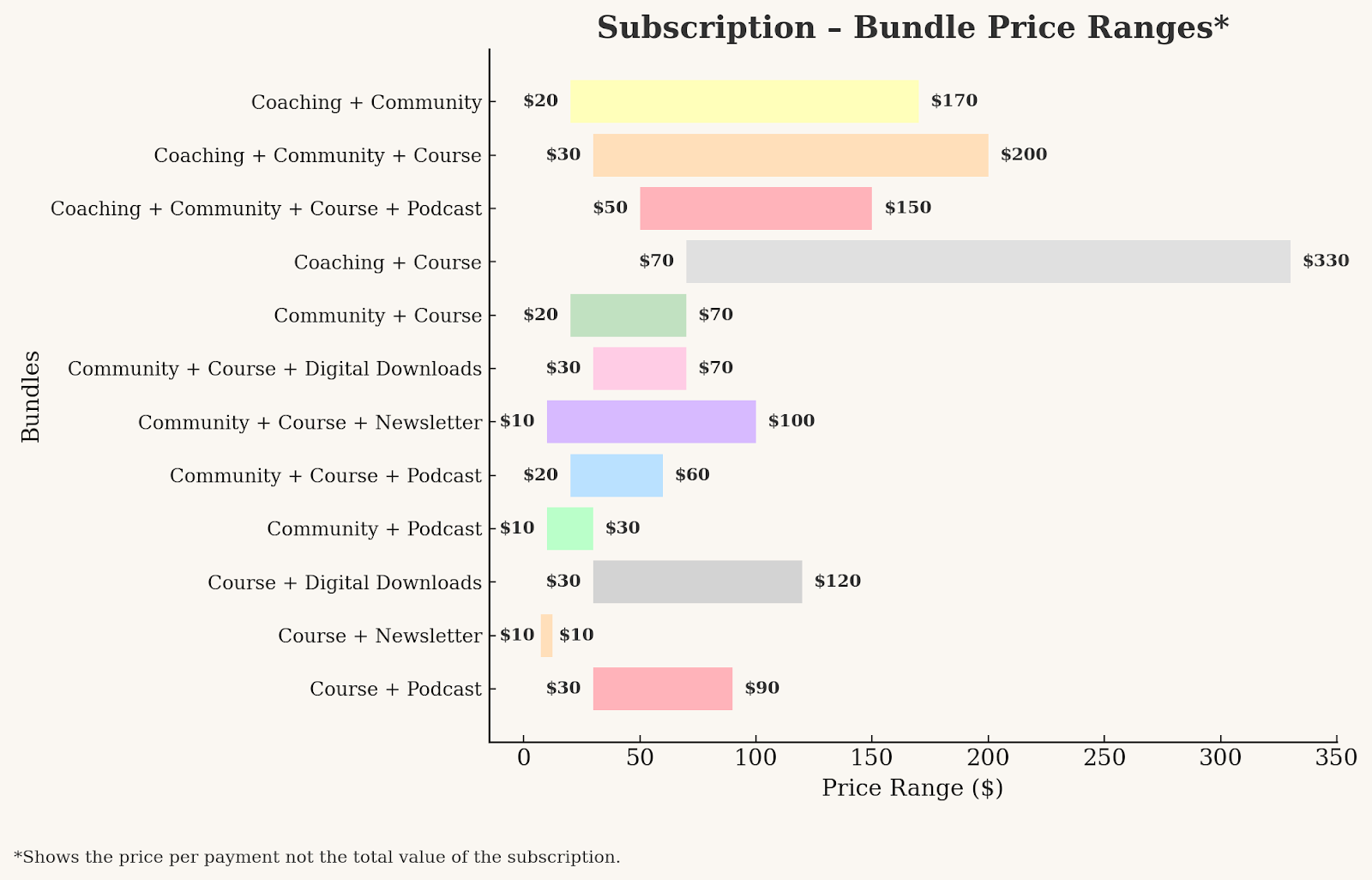Click the chart title Subscription – Bundle Price Ranges
The height and width of the screenshot is (880, 1372).
(912, 27)
